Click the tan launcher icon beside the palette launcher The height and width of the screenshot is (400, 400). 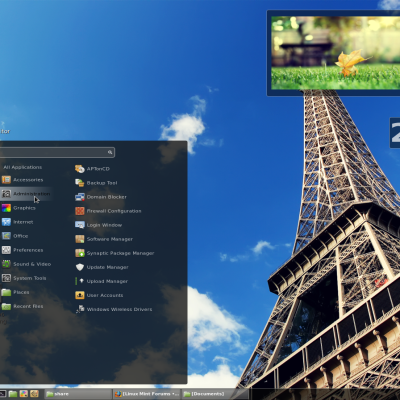[x=34, y=394]
